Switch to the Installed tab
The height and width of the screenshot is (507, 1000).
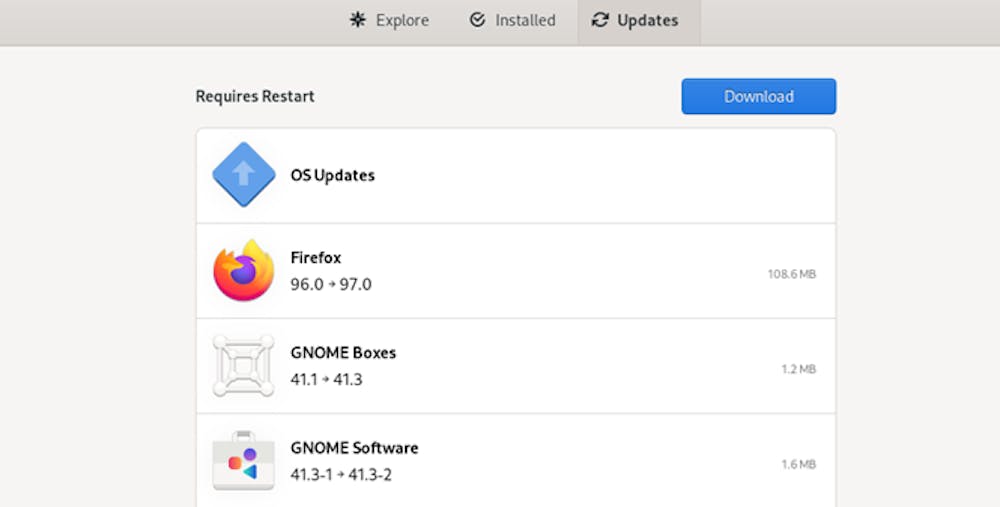[x=512, y=20]
